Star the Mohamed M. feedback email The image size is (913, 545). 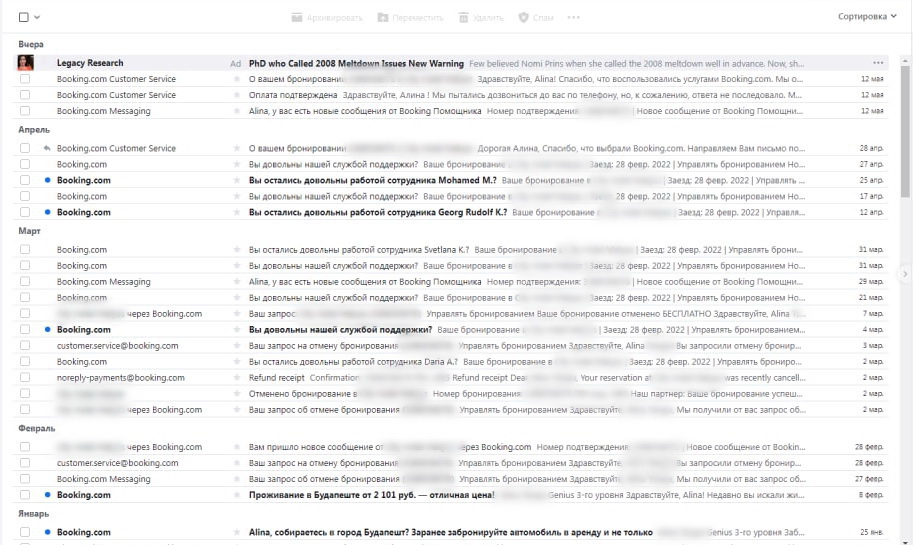(x=236, y=180)
